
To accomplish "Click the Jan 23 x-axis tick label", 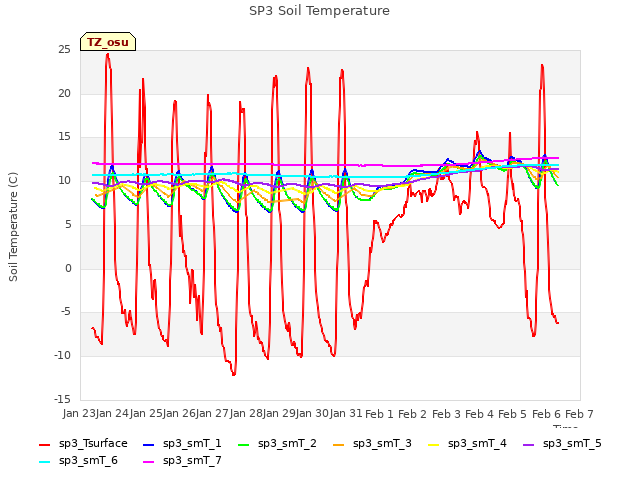I will click(78, 414).
